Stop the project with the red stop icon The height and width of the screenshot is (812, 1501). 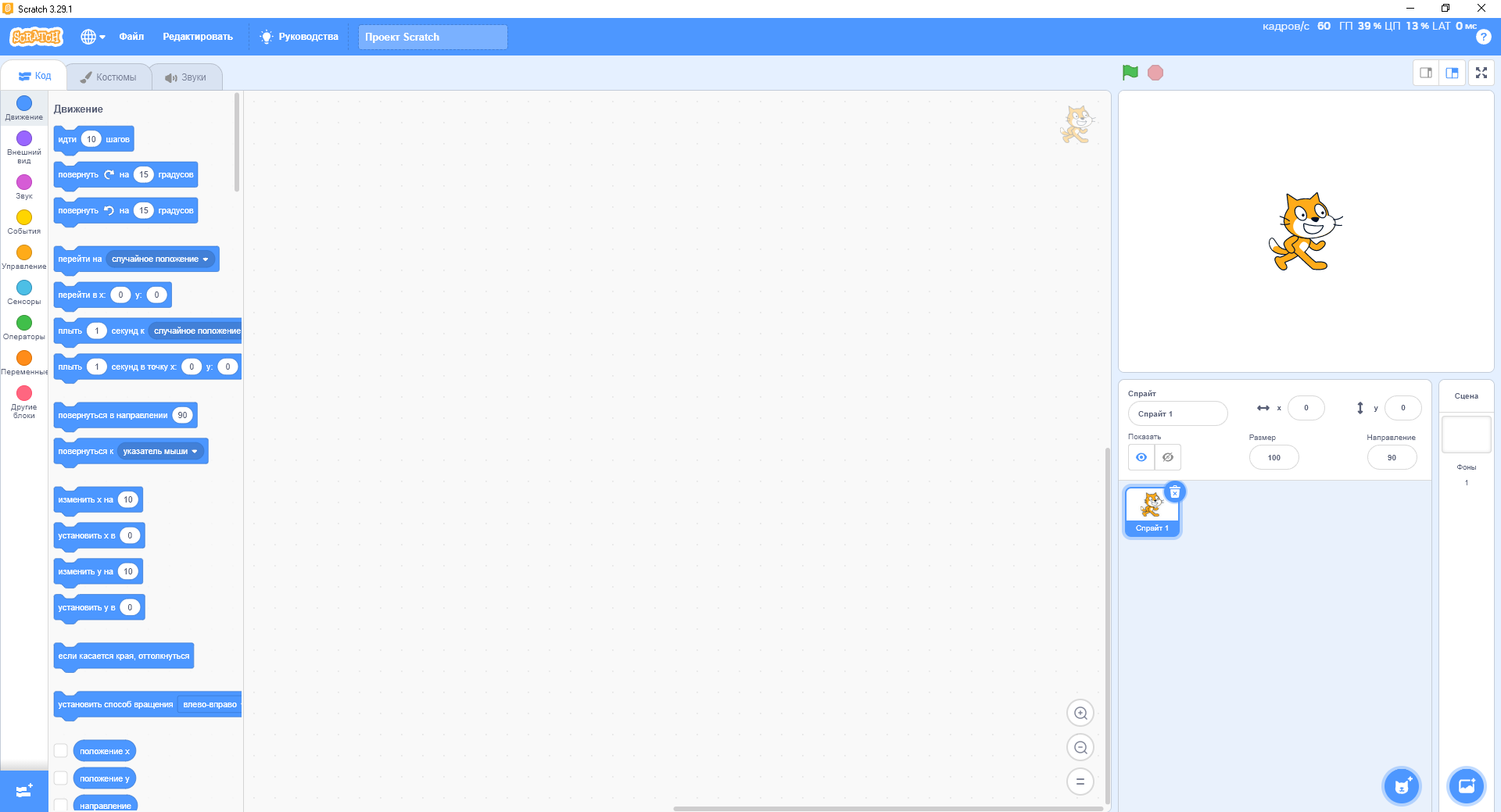(x=1155, y=73)
